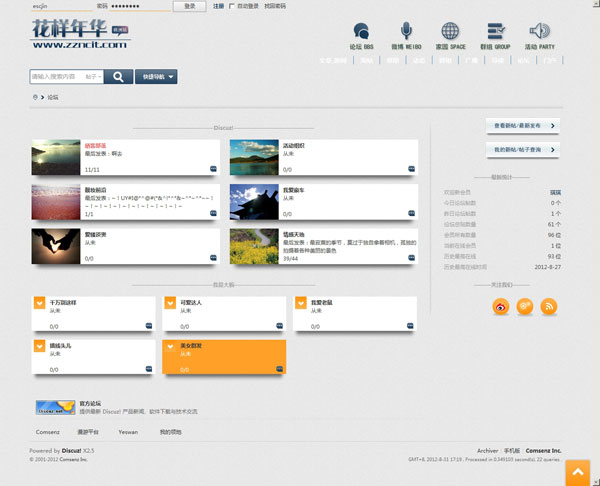Click the home icon in the breadcrumb

click(x=35, y=97)
